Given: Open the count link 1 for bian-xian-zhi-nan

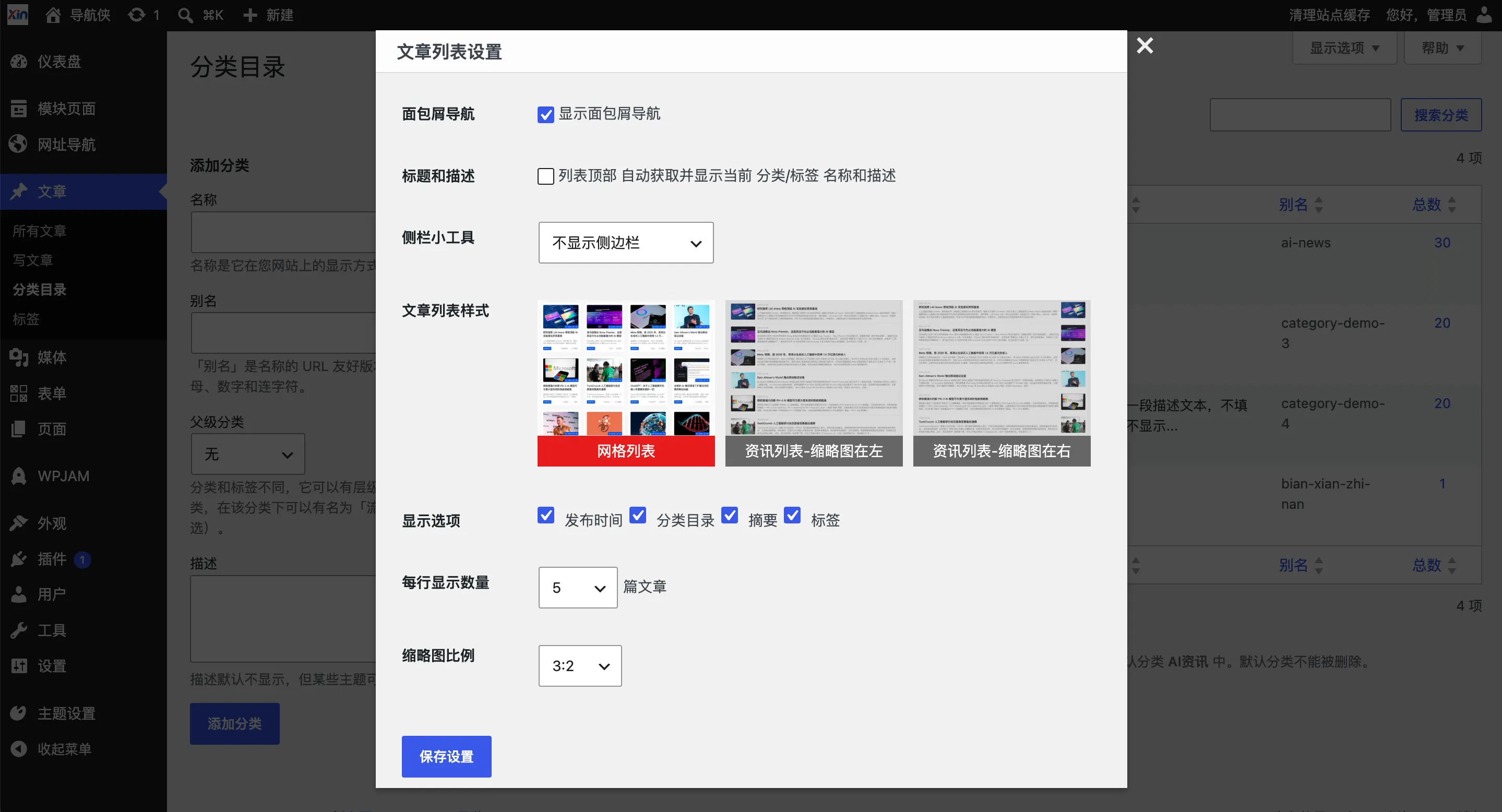Looking at the screenshot, I should point(1442,484).
